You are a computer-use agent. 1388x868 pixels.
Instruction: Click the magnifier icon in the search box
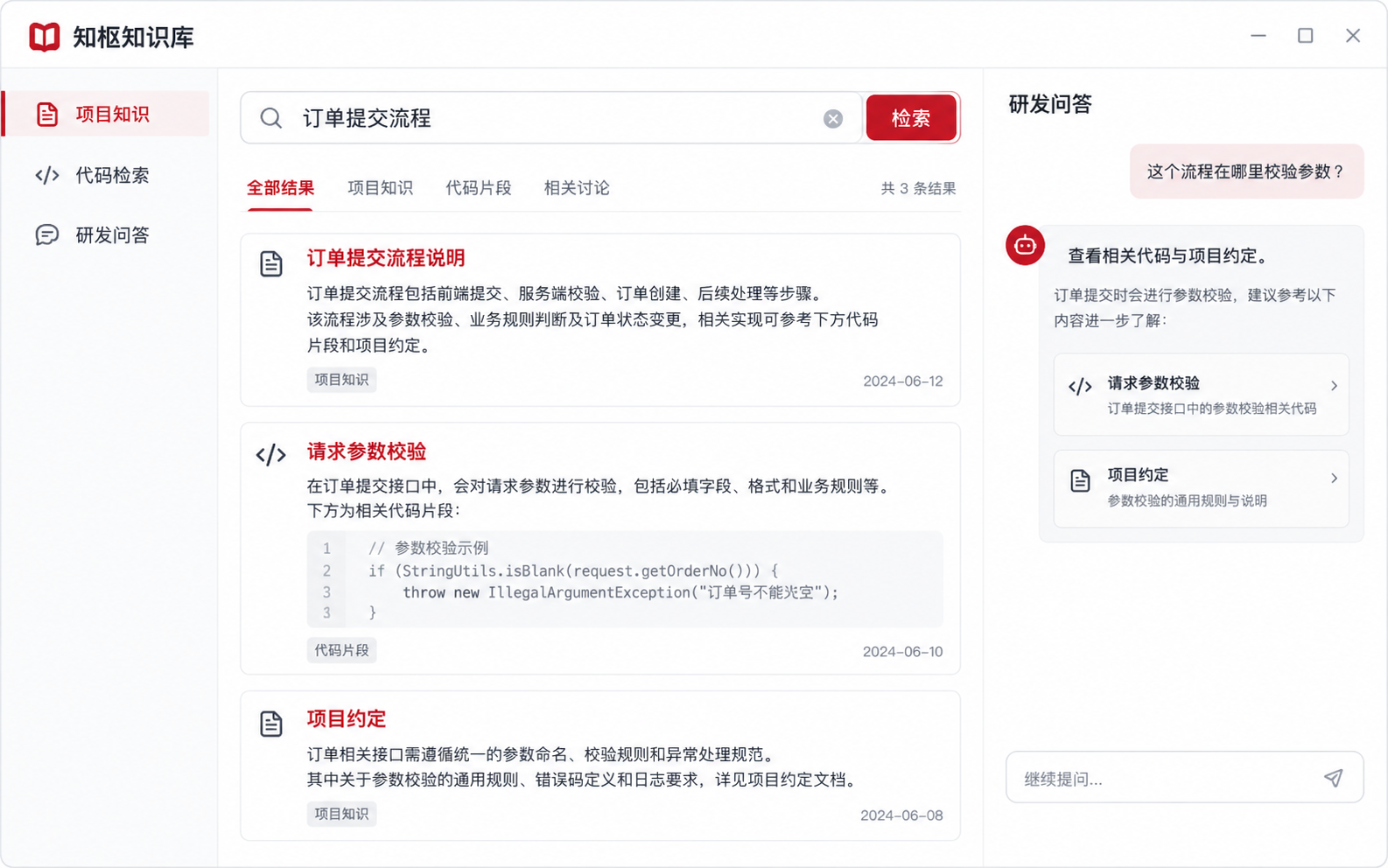pyautogui.click(x=271, y=118)
